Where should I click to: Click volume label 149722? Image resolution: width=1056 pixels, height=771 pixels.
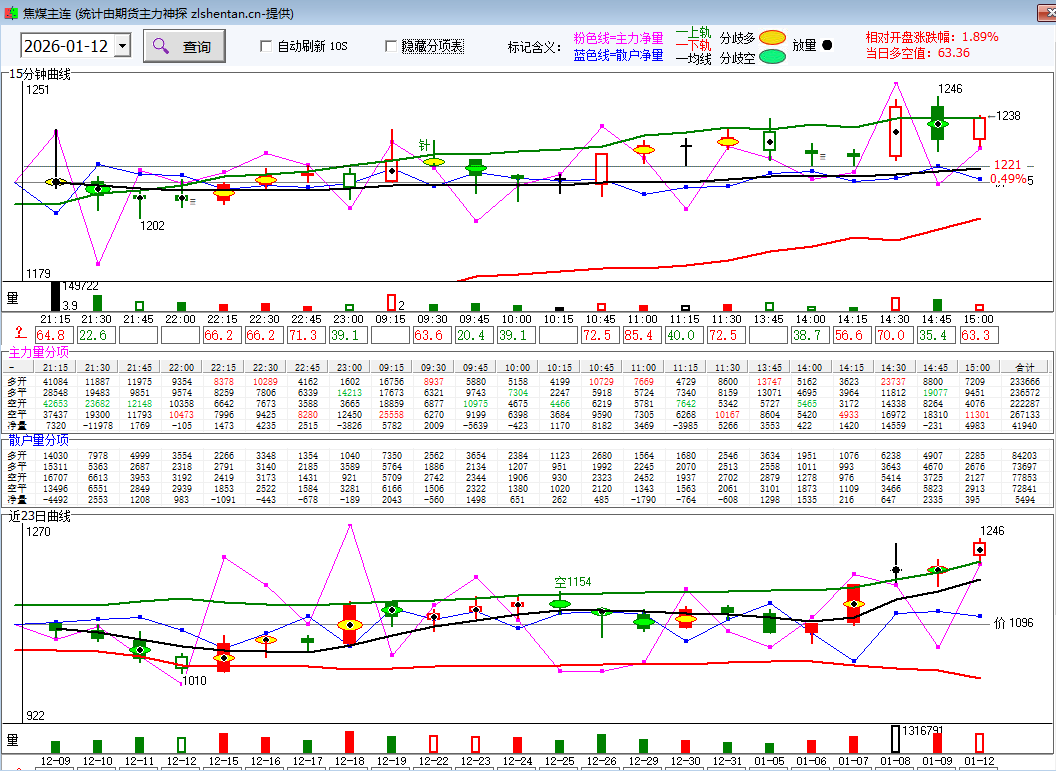[x=80, y=287]
